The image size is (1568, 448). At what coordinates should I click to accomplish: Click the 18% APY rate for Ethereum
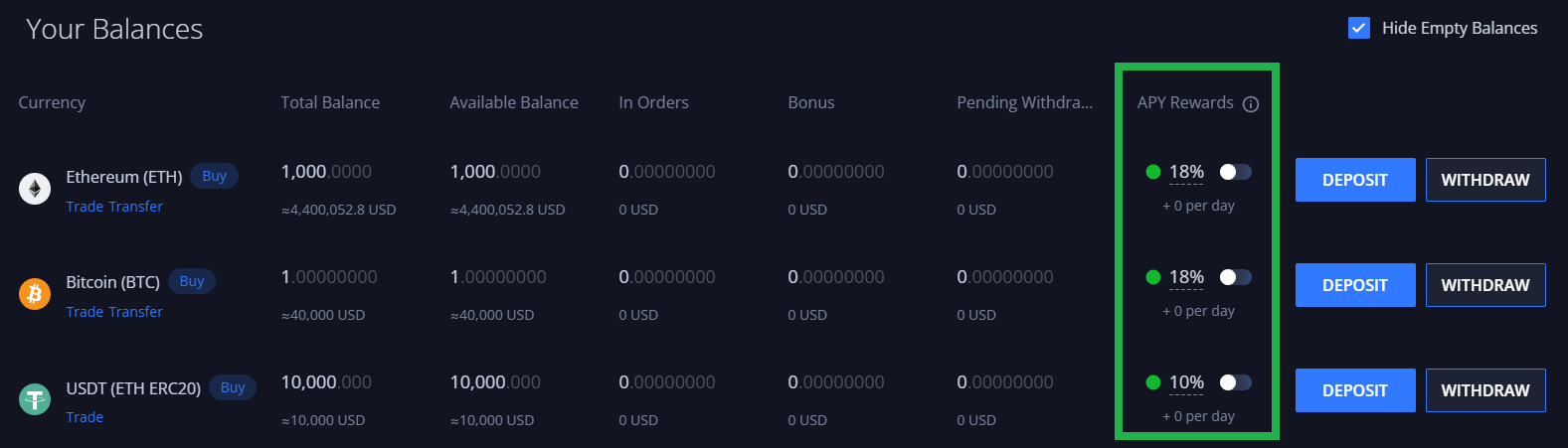coord(1186,172)
